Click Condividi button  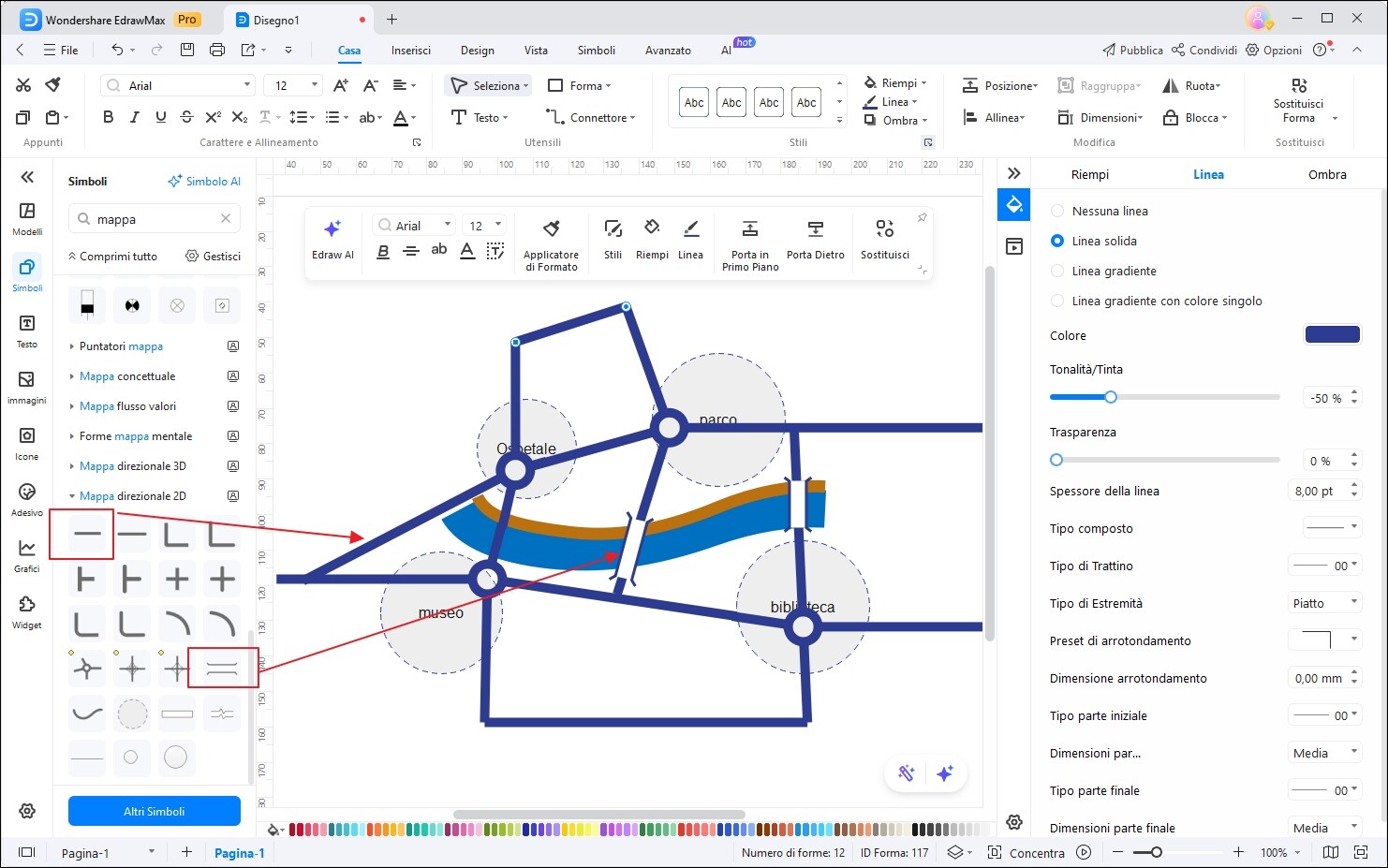[x=1204, y=50]
